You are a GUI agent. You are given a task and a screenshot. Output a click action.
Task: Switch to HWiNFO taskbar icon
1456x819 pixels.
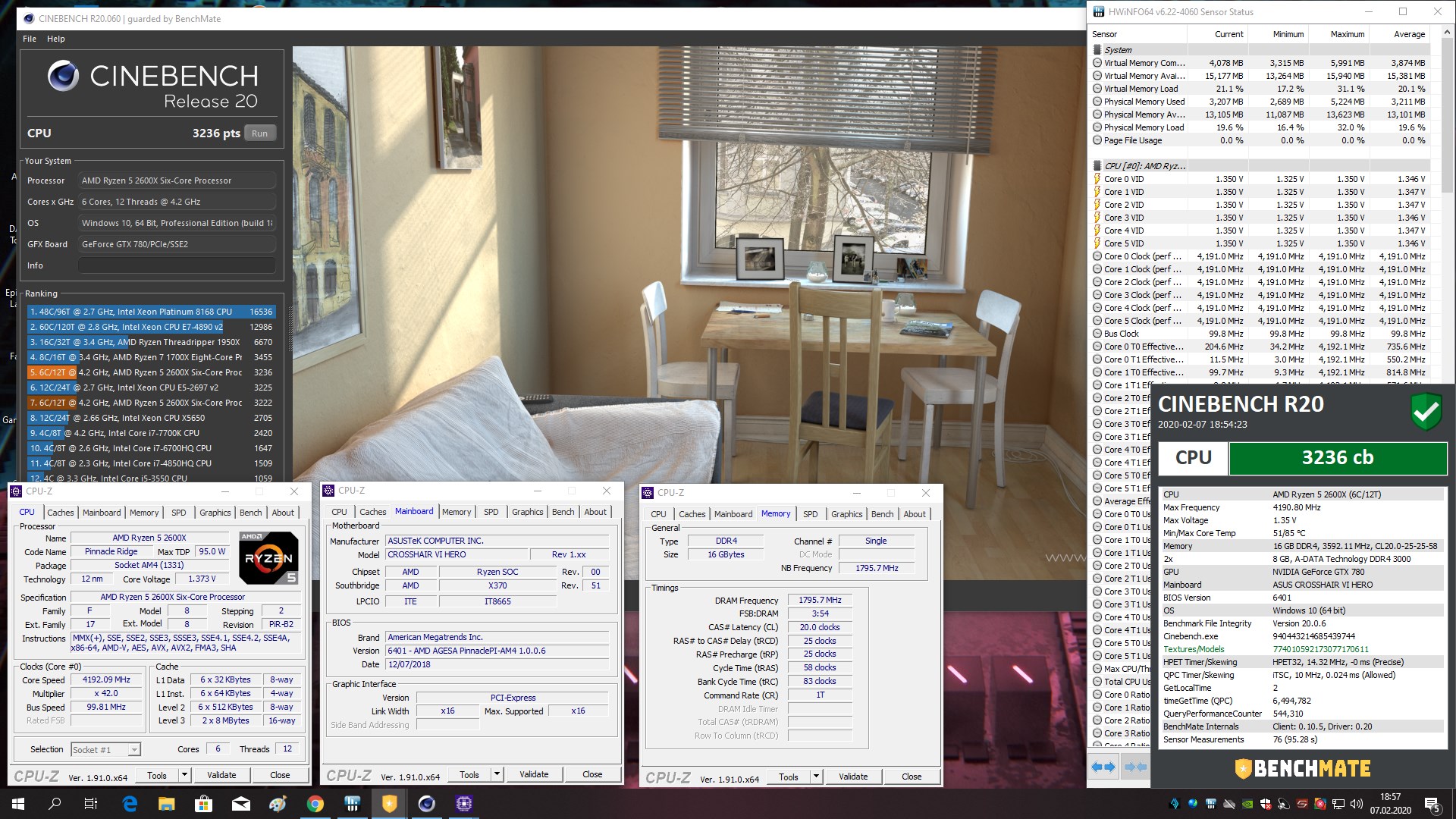[352, 804]
